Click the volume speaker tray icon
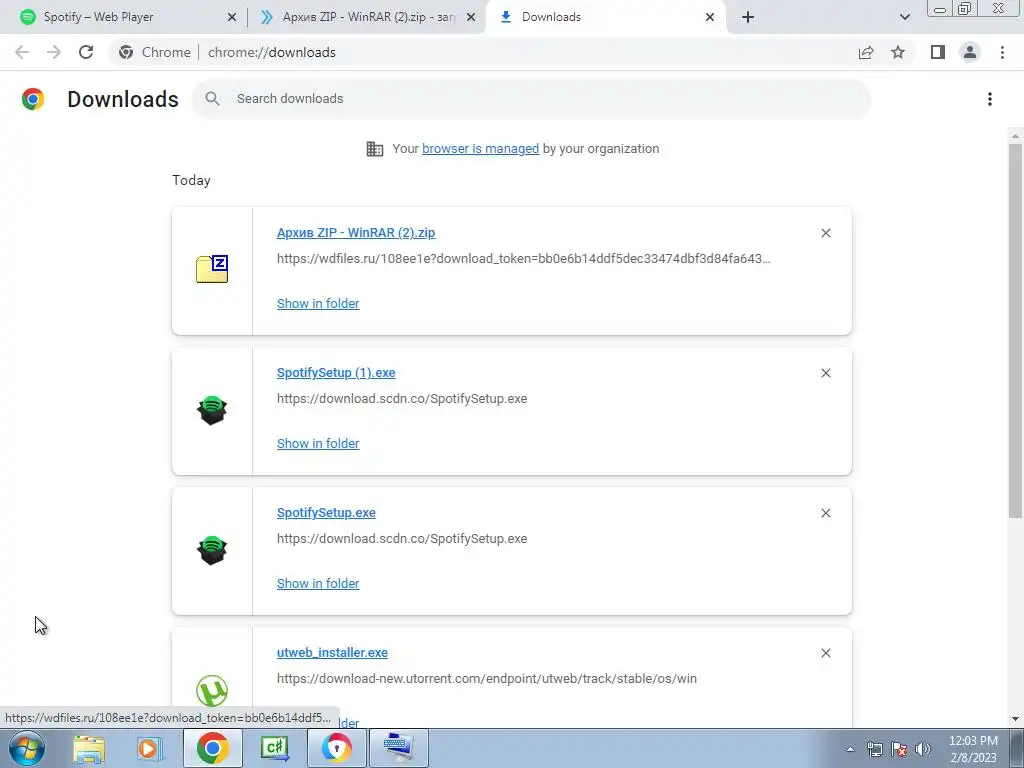This screenshot has width=1024, height=768. click(x=923, y=750)
